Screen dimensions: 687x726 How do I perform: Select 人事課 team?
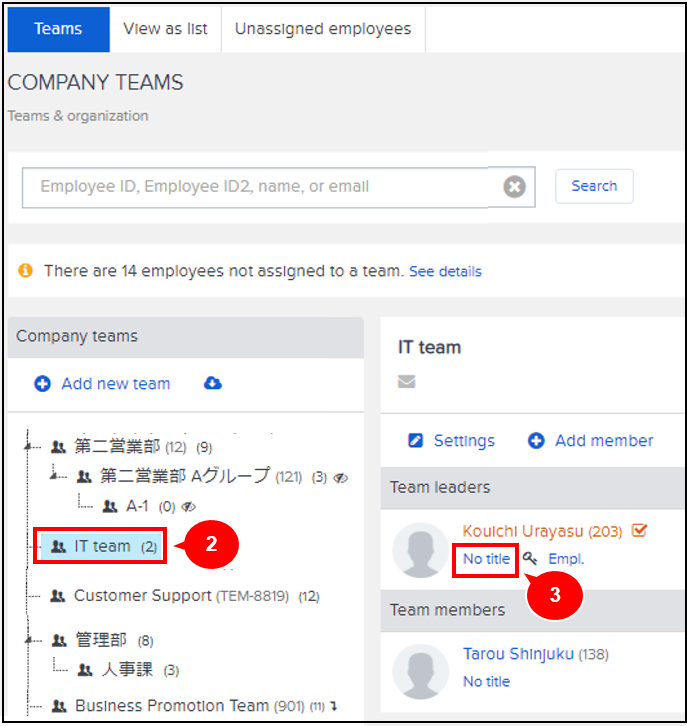(x=127, y=670)
